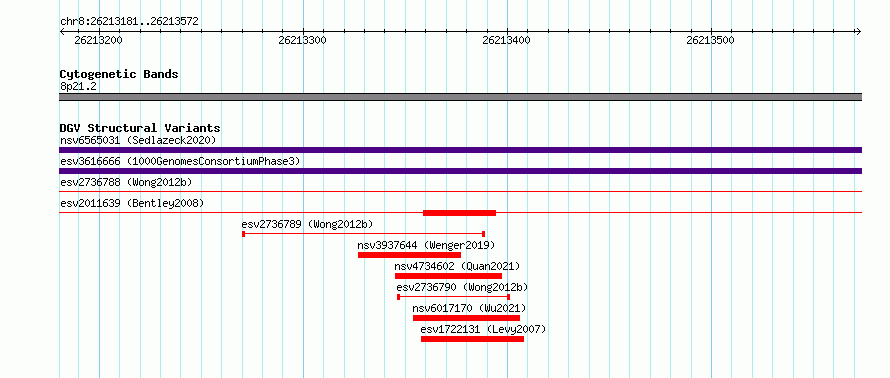Open the esv1722131 (Levy2007) label
Screen dimensions: 890x378
tap(483, 329)
